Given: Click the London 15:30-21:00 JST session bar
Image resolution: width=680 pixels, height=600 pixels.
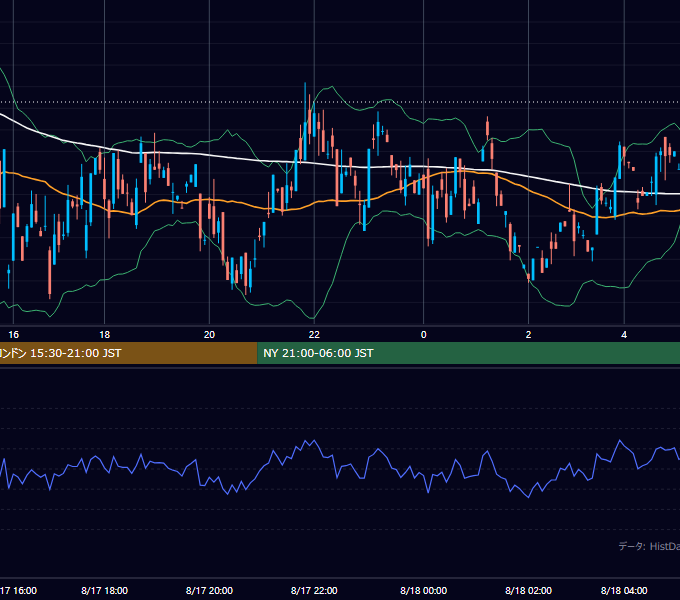Looking at the screenshot, I should click(128, 353).
